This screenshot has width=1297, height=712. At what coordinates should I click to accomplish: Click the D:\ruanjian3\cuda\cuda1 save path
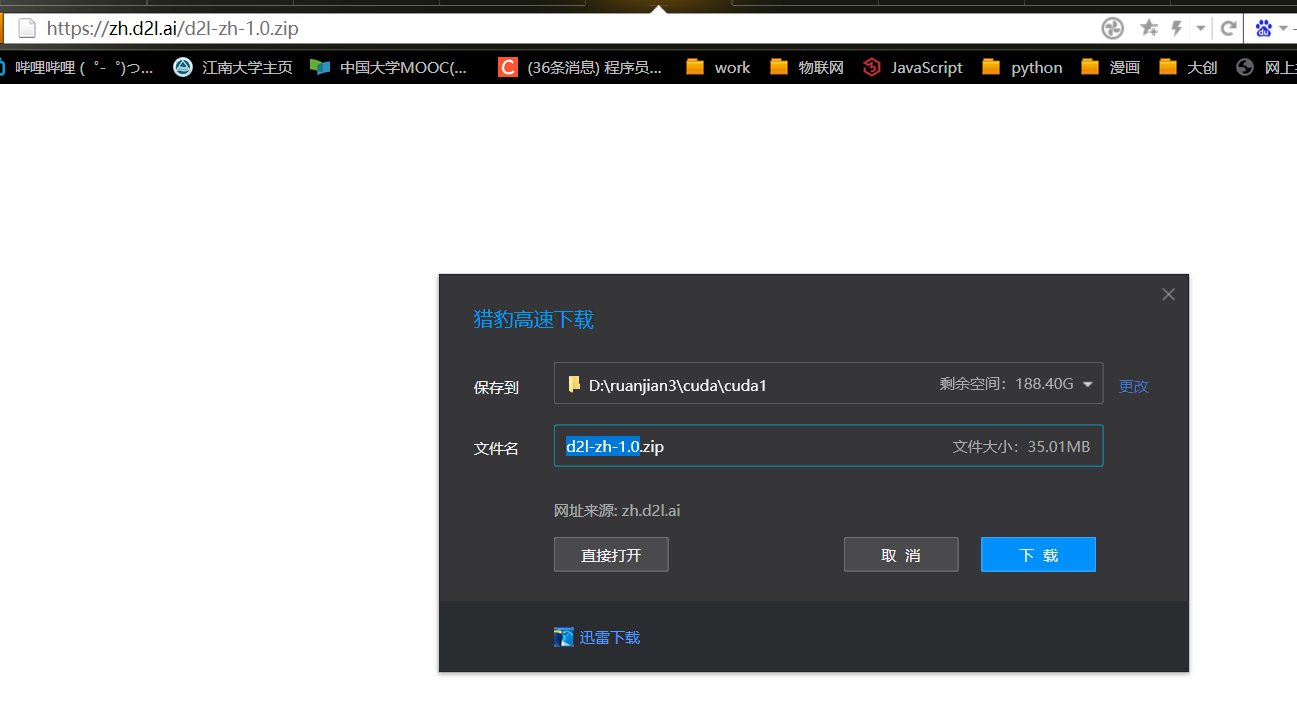pos(677,384)
